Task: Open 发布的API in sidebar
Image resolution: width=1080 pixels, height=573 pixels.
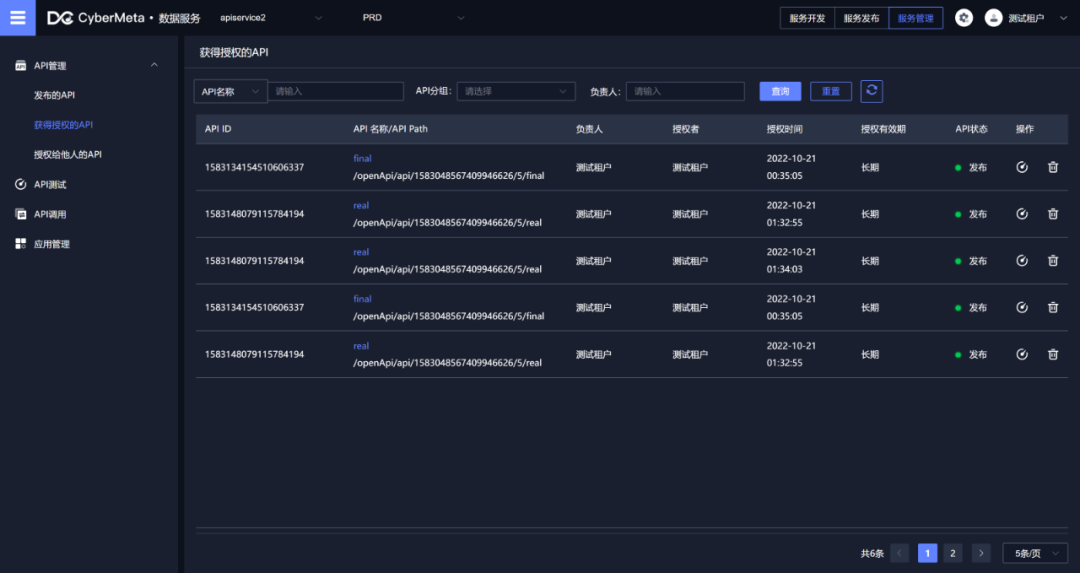Action: tap(54, 95)
